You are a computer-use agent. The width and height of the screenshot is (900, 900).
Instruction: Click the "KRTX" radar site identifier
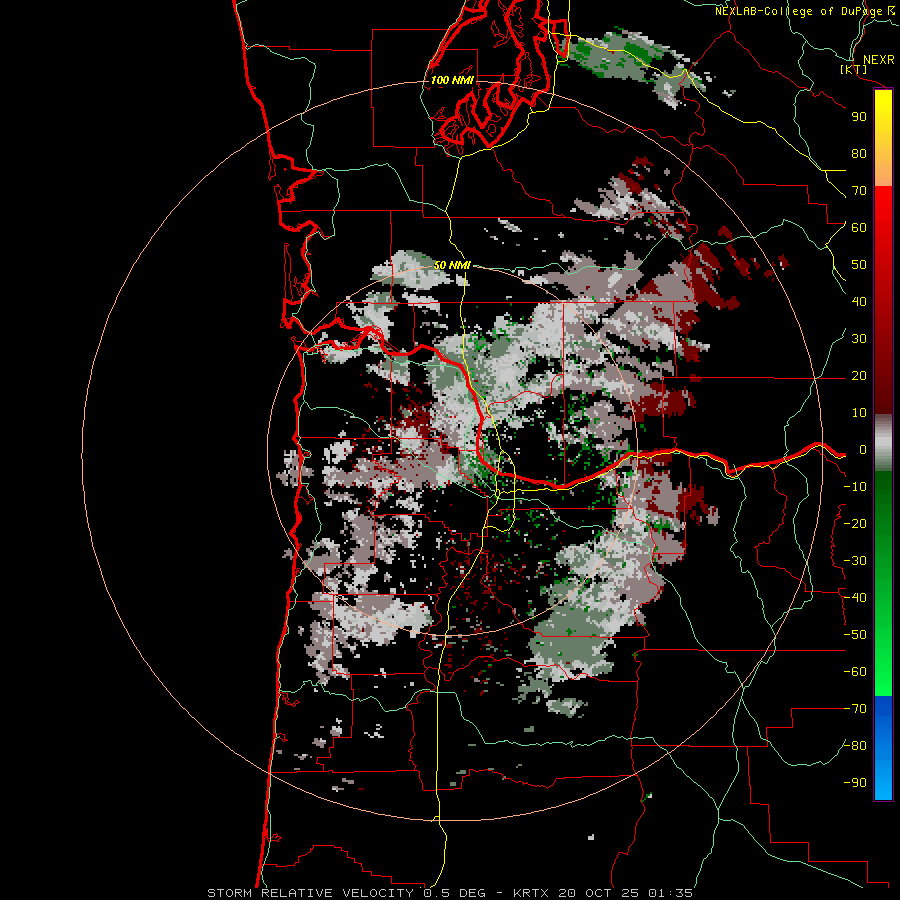click(x=531, y=893)
